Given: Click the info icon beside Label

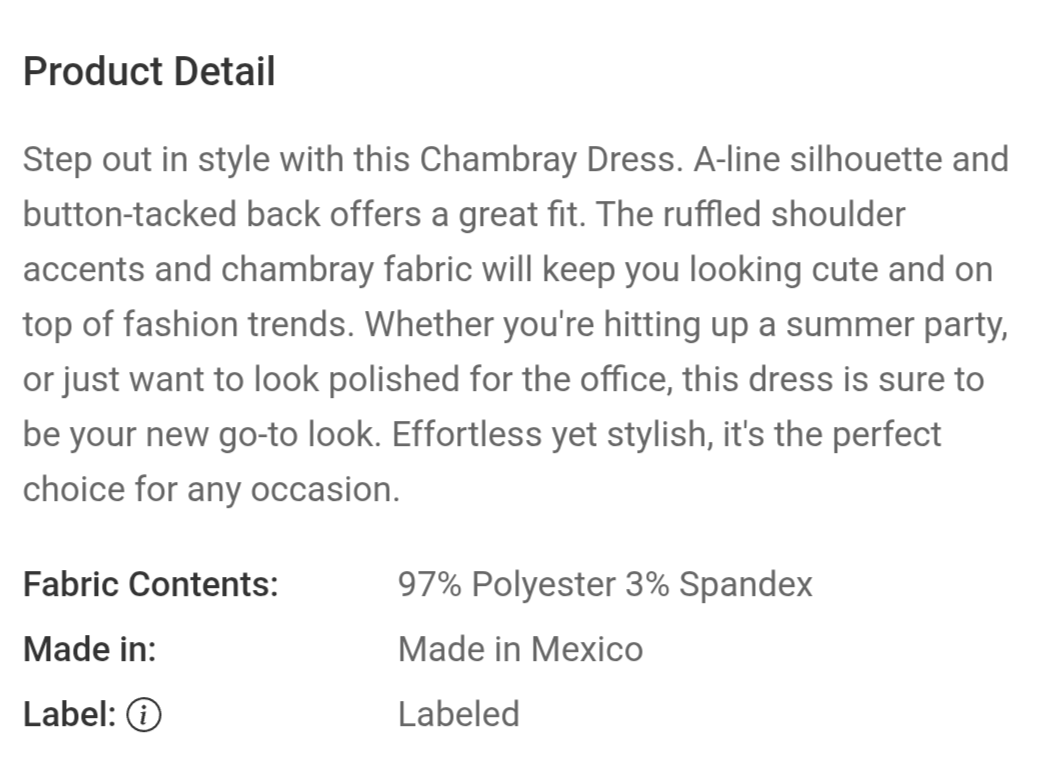Looking at the screenshot, I should (x=146, y=714).
